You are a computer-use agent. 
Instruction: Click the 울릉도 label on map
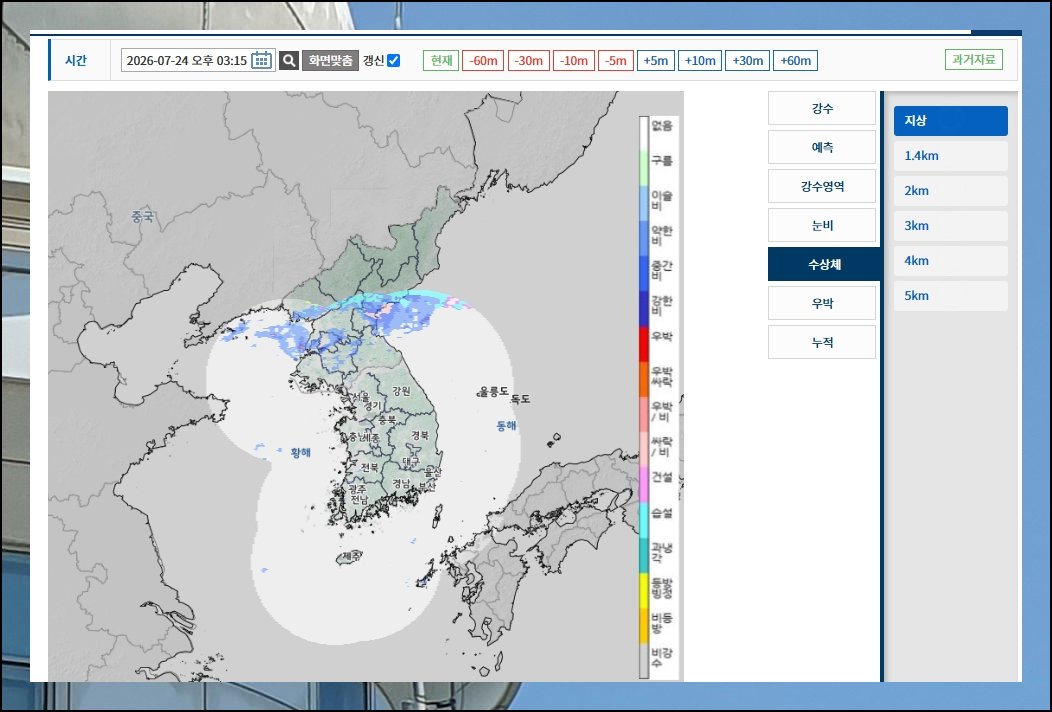tap(493, 392)
